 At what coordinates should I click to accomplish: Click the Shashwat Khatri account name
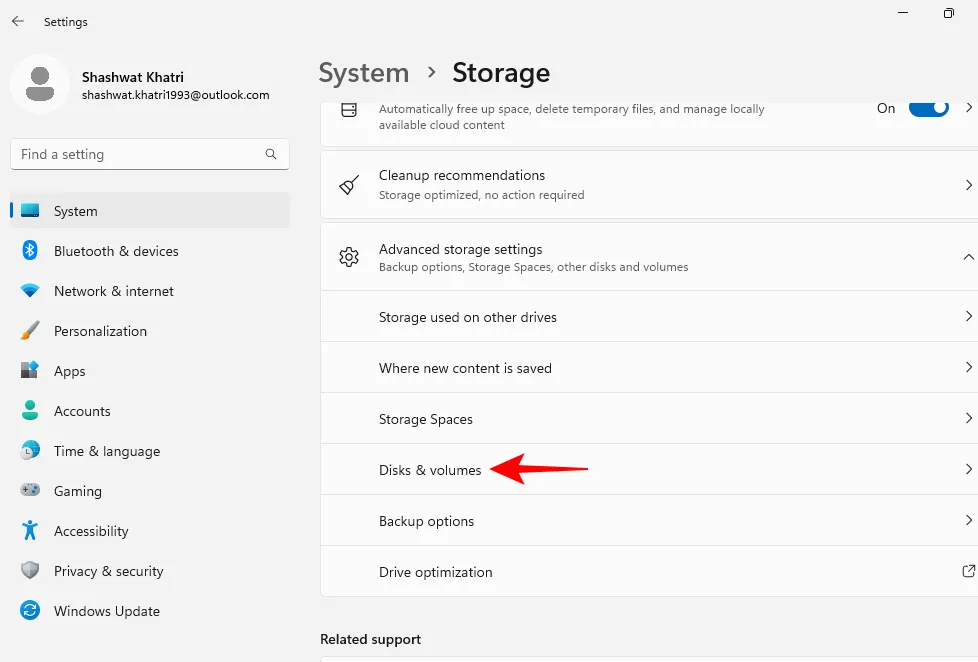coord(133,77)
